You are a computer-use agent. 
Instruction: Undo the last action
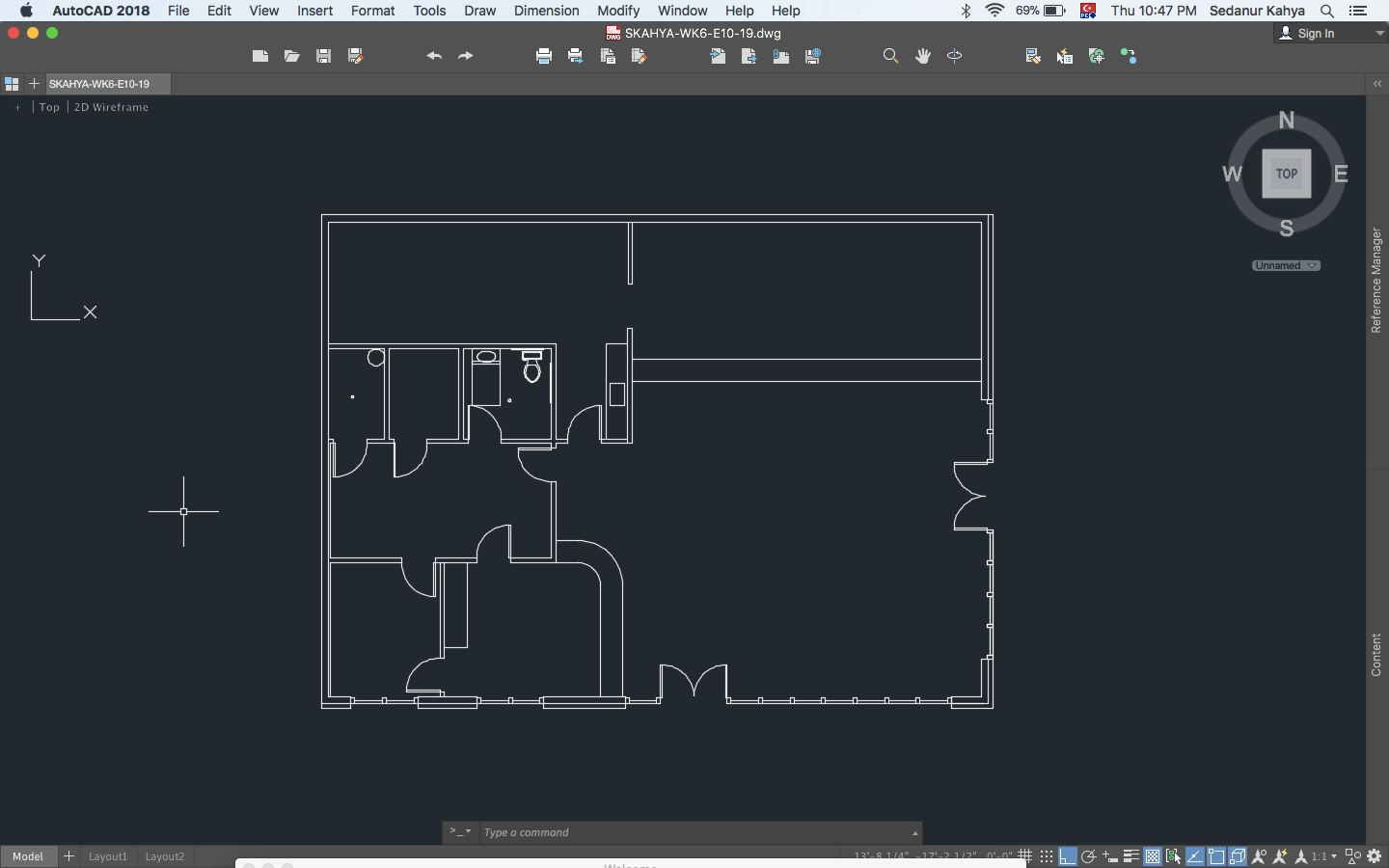(434, 56)
